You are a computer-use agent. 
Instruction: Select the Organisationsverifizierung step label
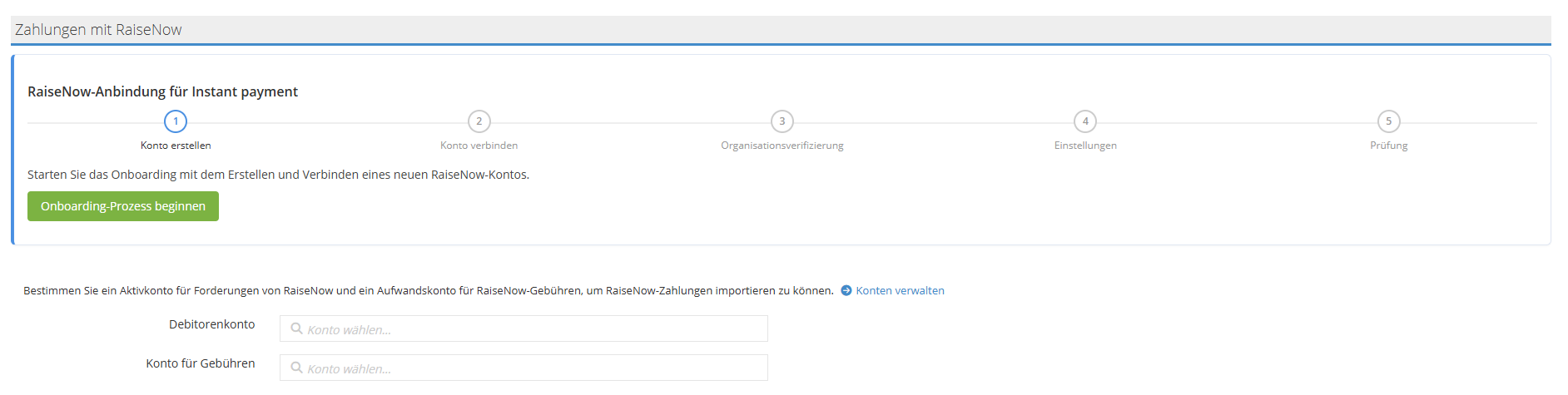[x=782, y=146]
